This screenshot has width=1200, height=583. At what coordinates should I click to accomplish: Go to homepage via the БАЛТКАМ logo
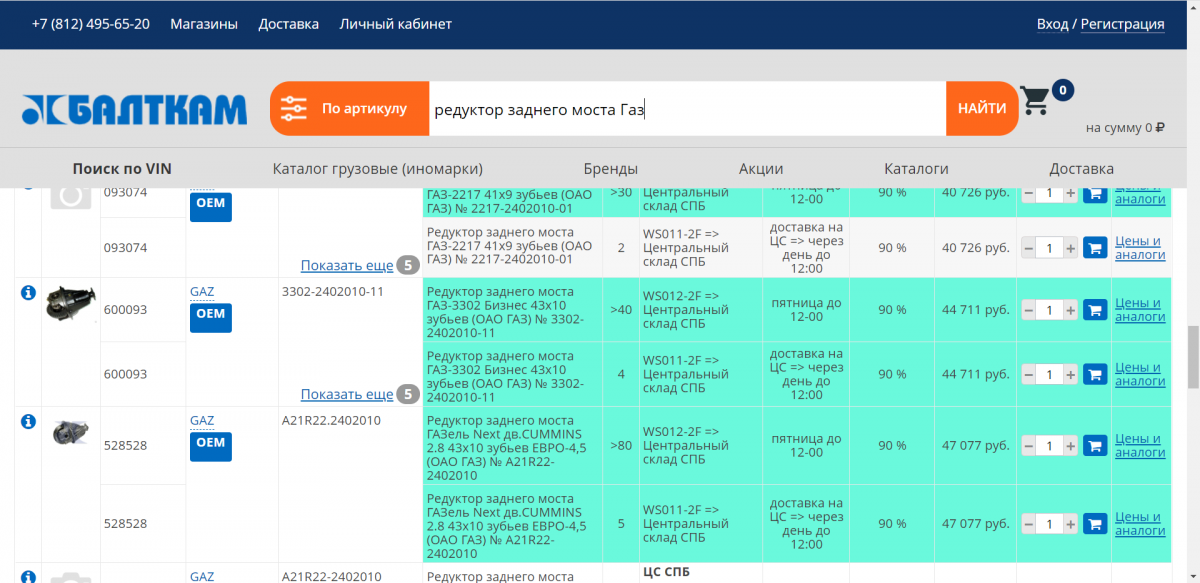point(135,110)
